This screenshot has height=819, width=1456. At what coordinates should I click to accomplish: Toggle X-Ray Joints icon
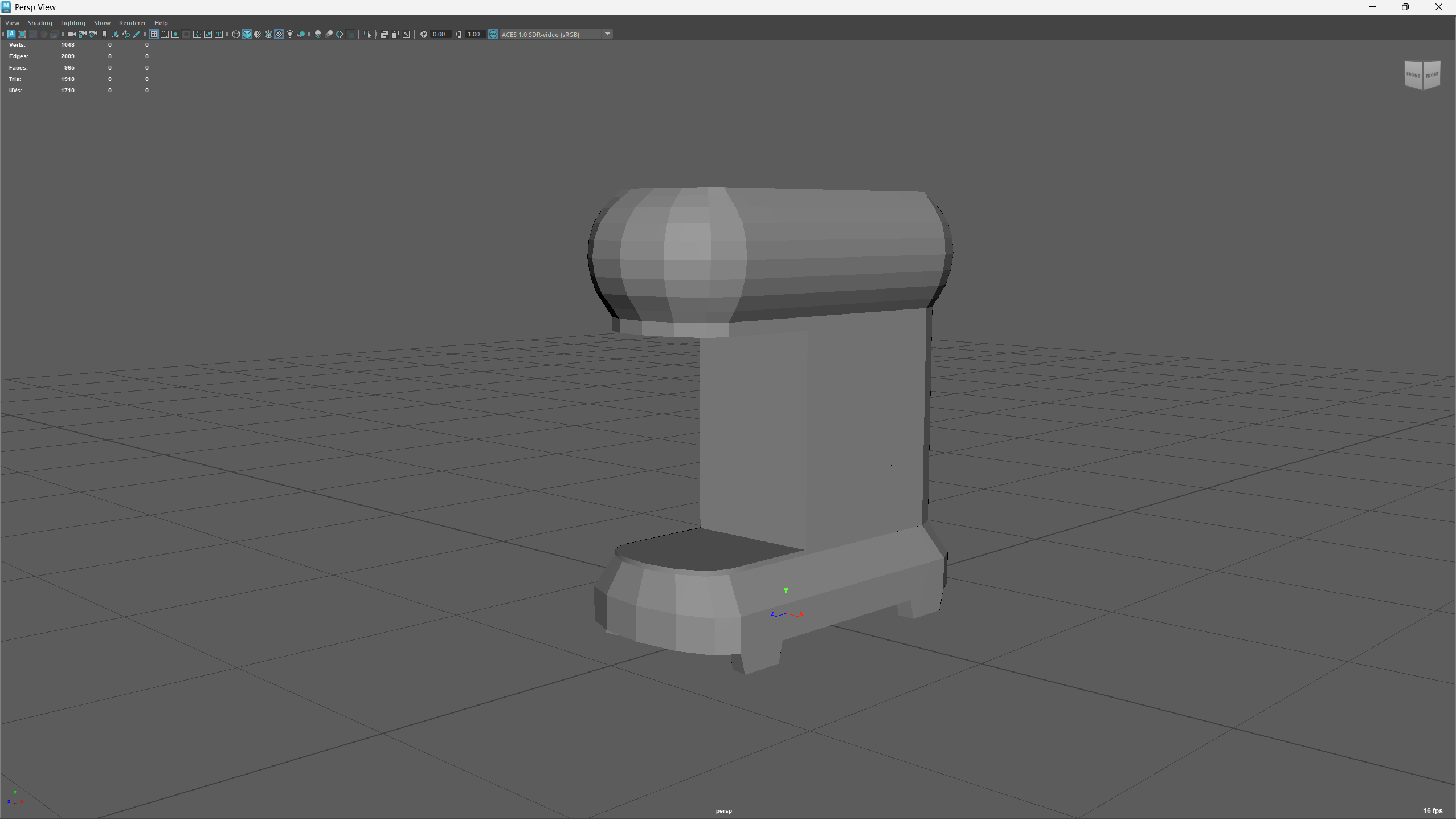click(x=406, y=34)
